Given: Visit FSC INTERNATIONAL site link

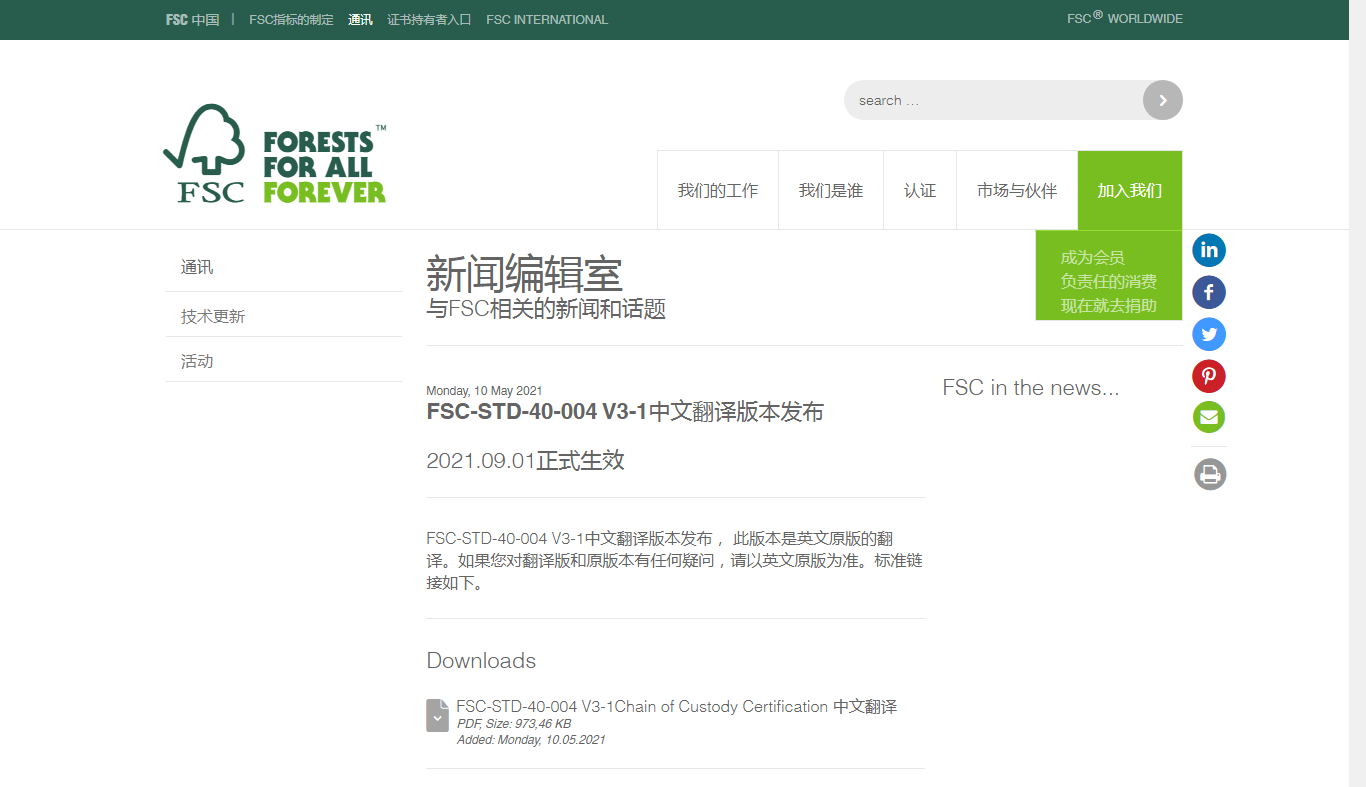Looking at the screenshot, I should tap(547, 19).
